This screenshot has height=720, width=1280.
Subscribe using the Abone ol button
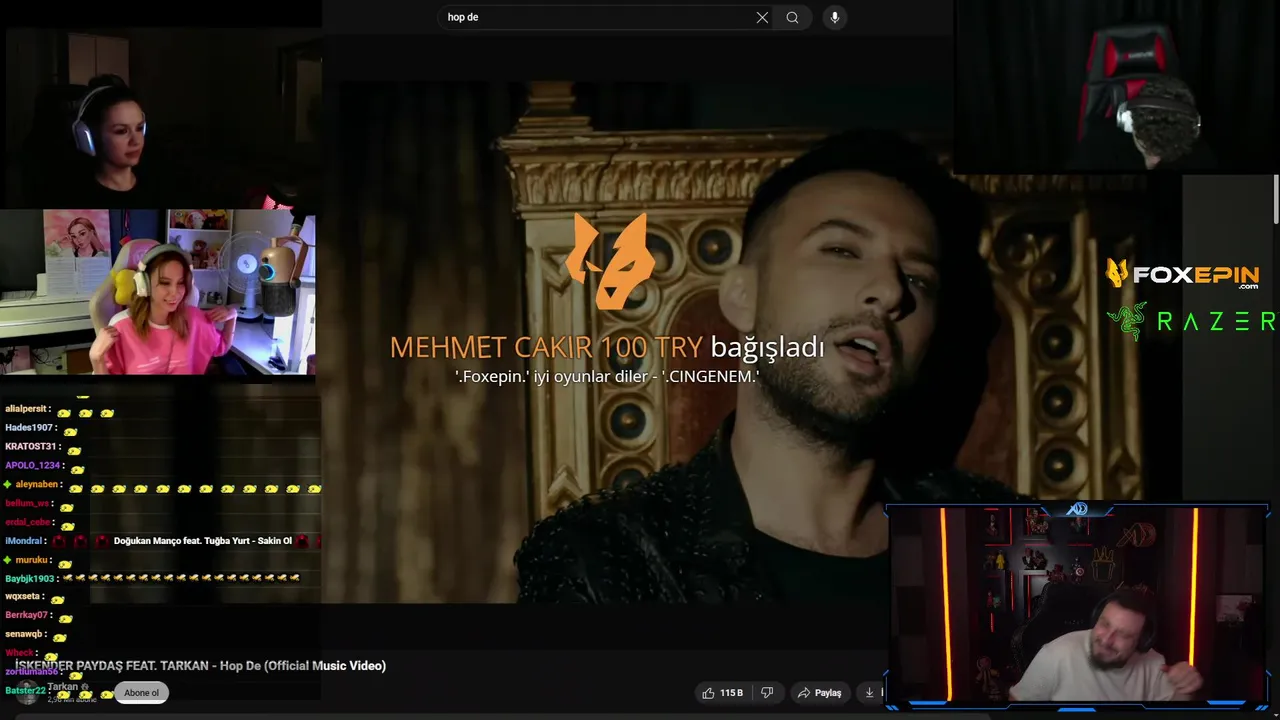click(x=141, y=692)
